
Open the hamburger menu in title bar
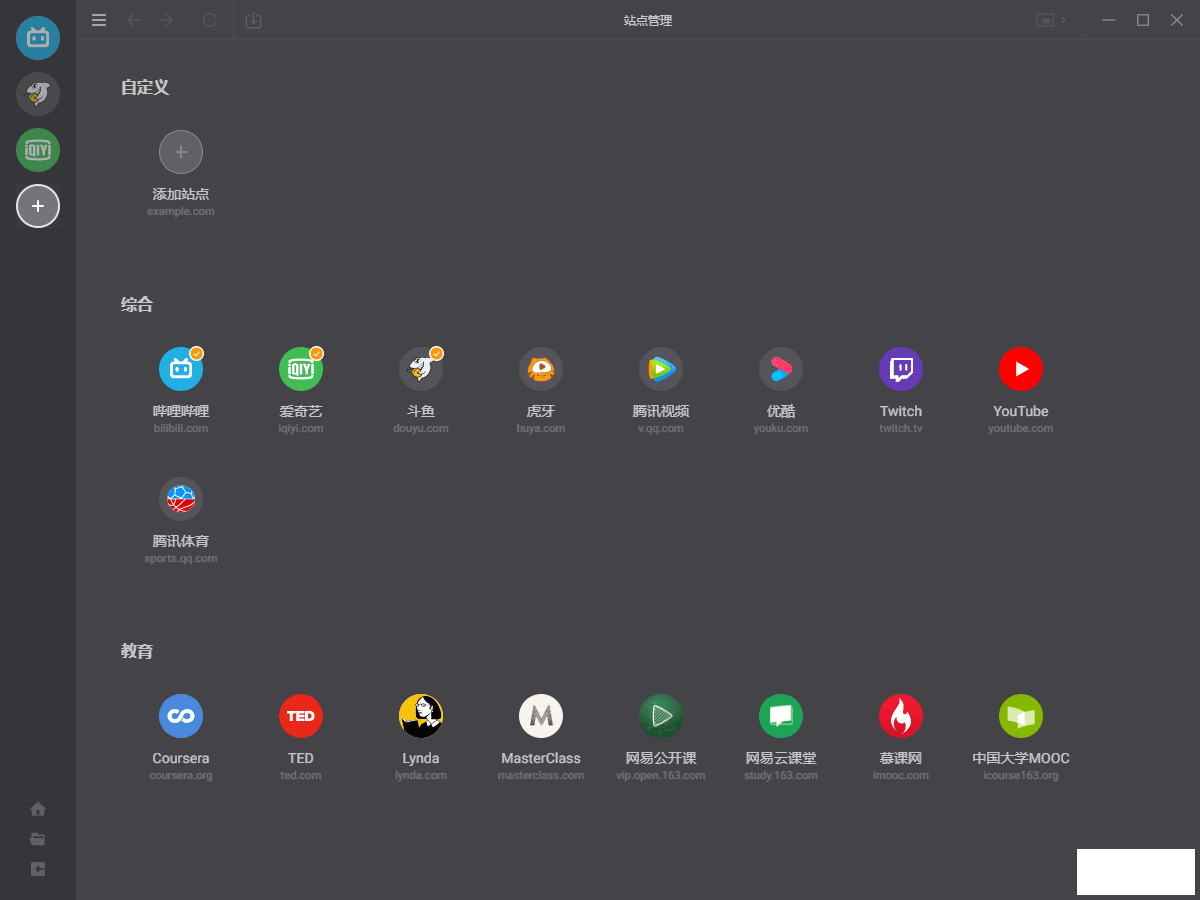click(99, 20)
